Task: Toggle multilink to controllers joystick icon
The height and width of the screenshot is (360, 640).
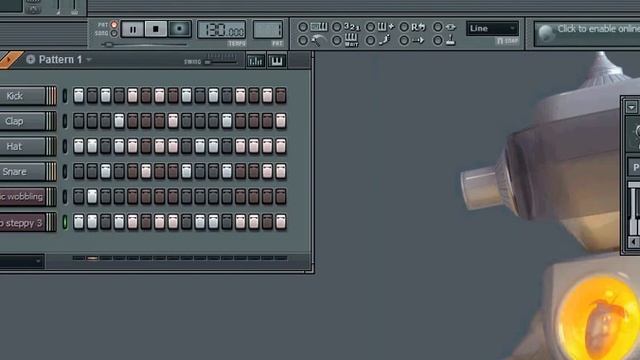Action: coord(444,40)
